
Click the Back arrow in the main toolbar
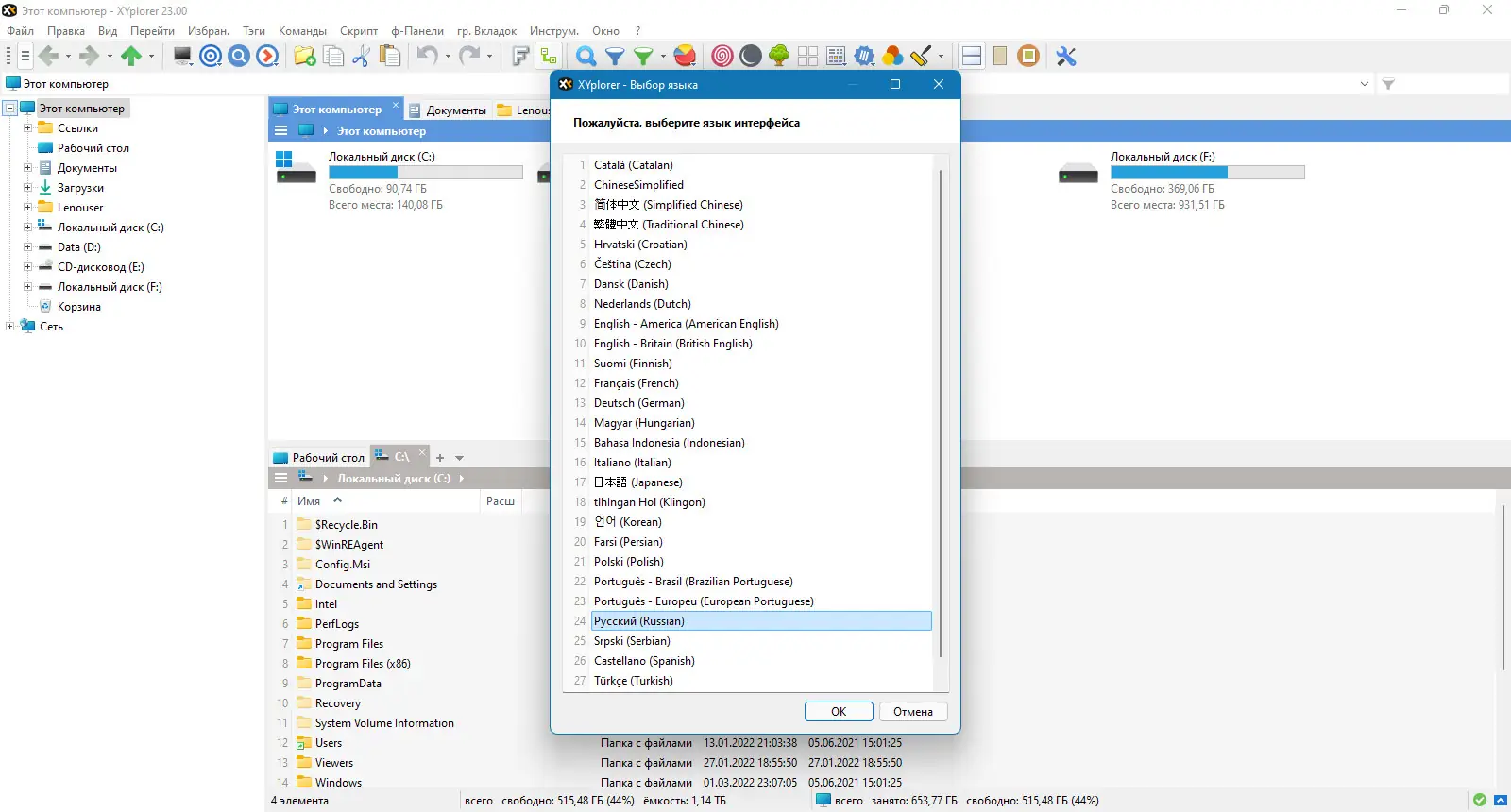[x=49, y=57]
